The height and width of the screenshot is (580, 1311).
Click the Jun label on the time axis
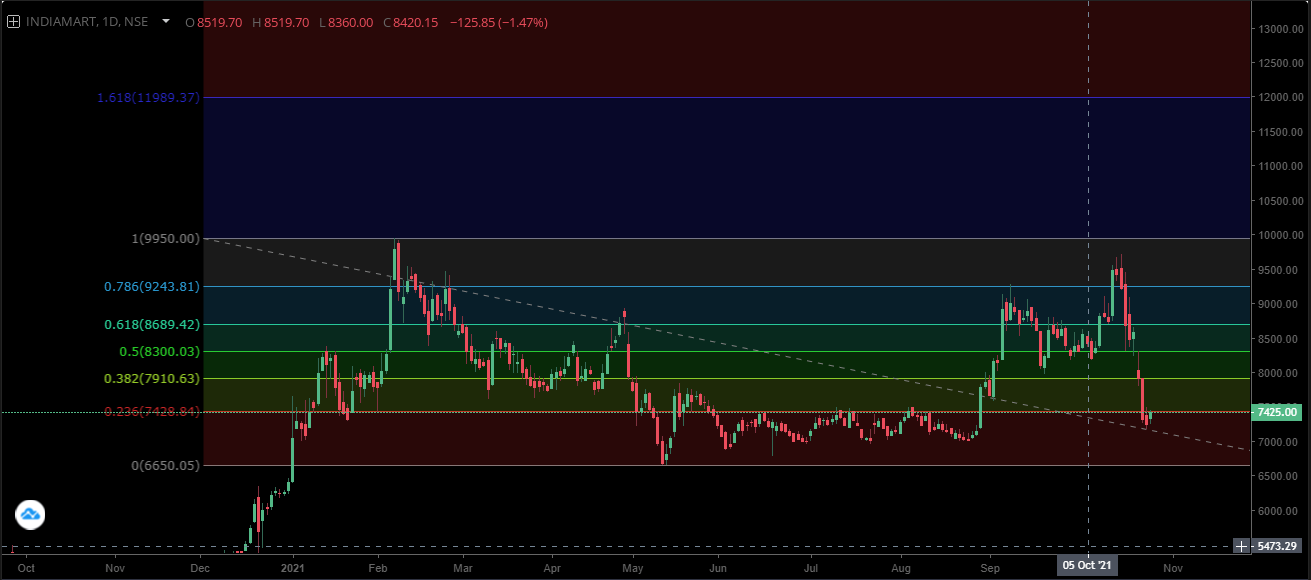coord(717,567)
